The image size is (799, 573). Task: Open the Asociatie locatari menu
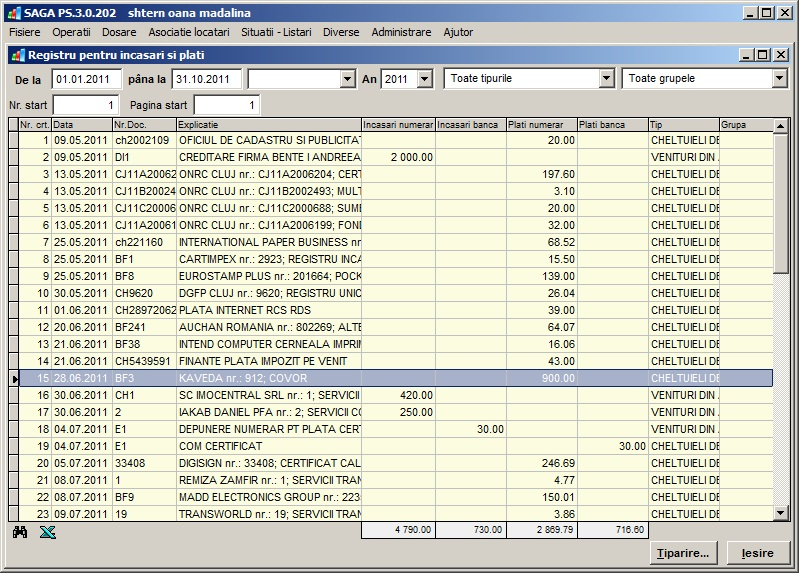pyautogui.click(x=189, y=32)
